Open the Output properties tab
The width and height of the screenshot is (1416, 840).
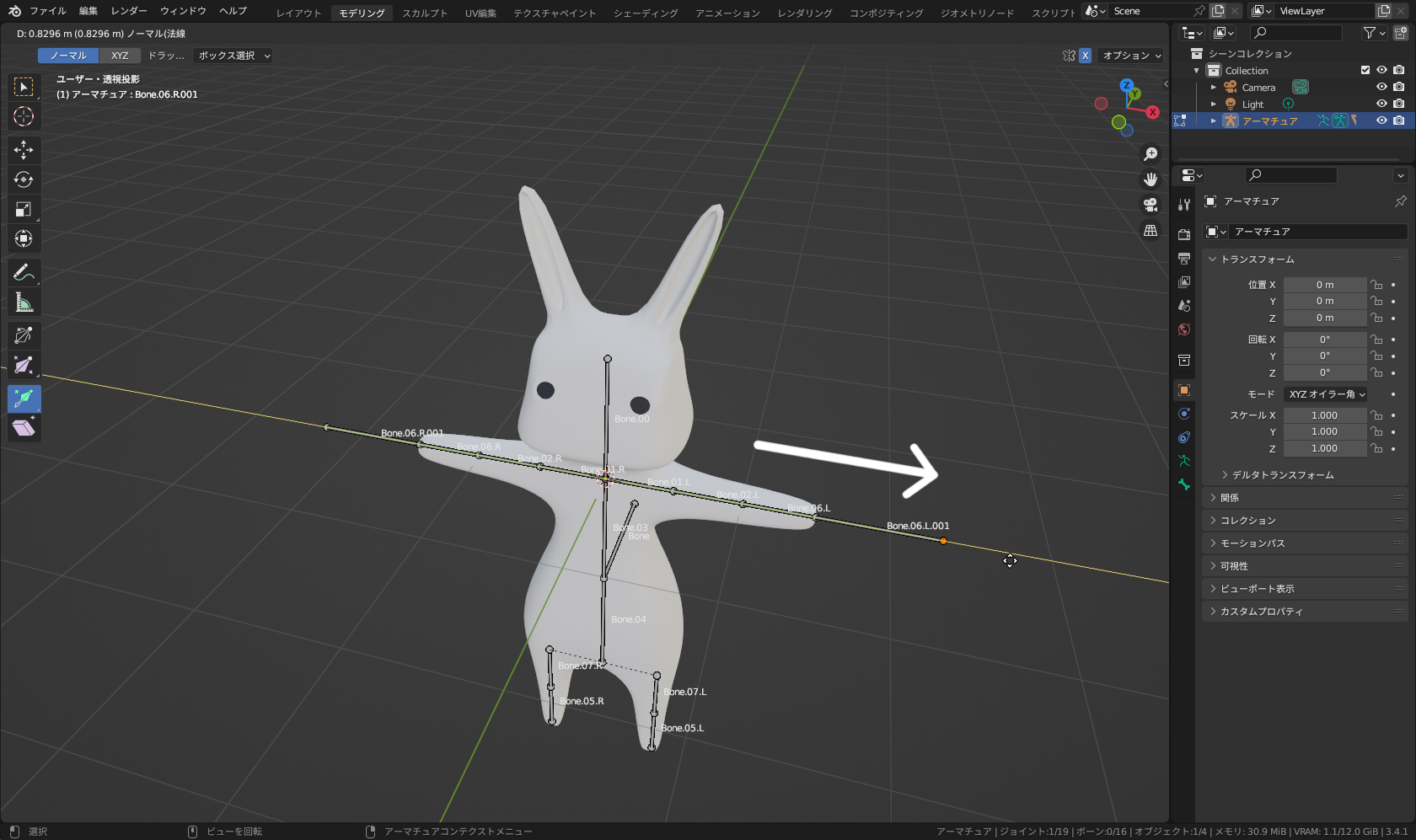click(1184, 258)
